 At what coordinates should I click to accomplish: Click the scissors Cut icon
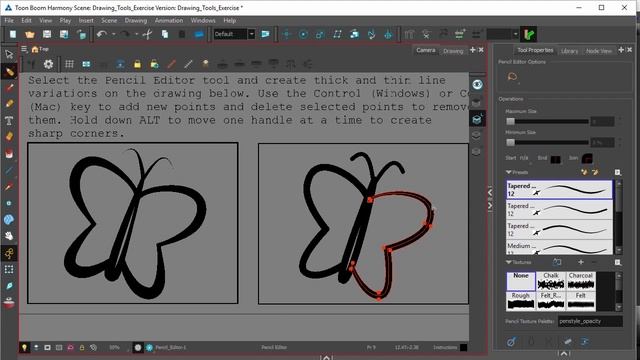(x=147, y=34)
